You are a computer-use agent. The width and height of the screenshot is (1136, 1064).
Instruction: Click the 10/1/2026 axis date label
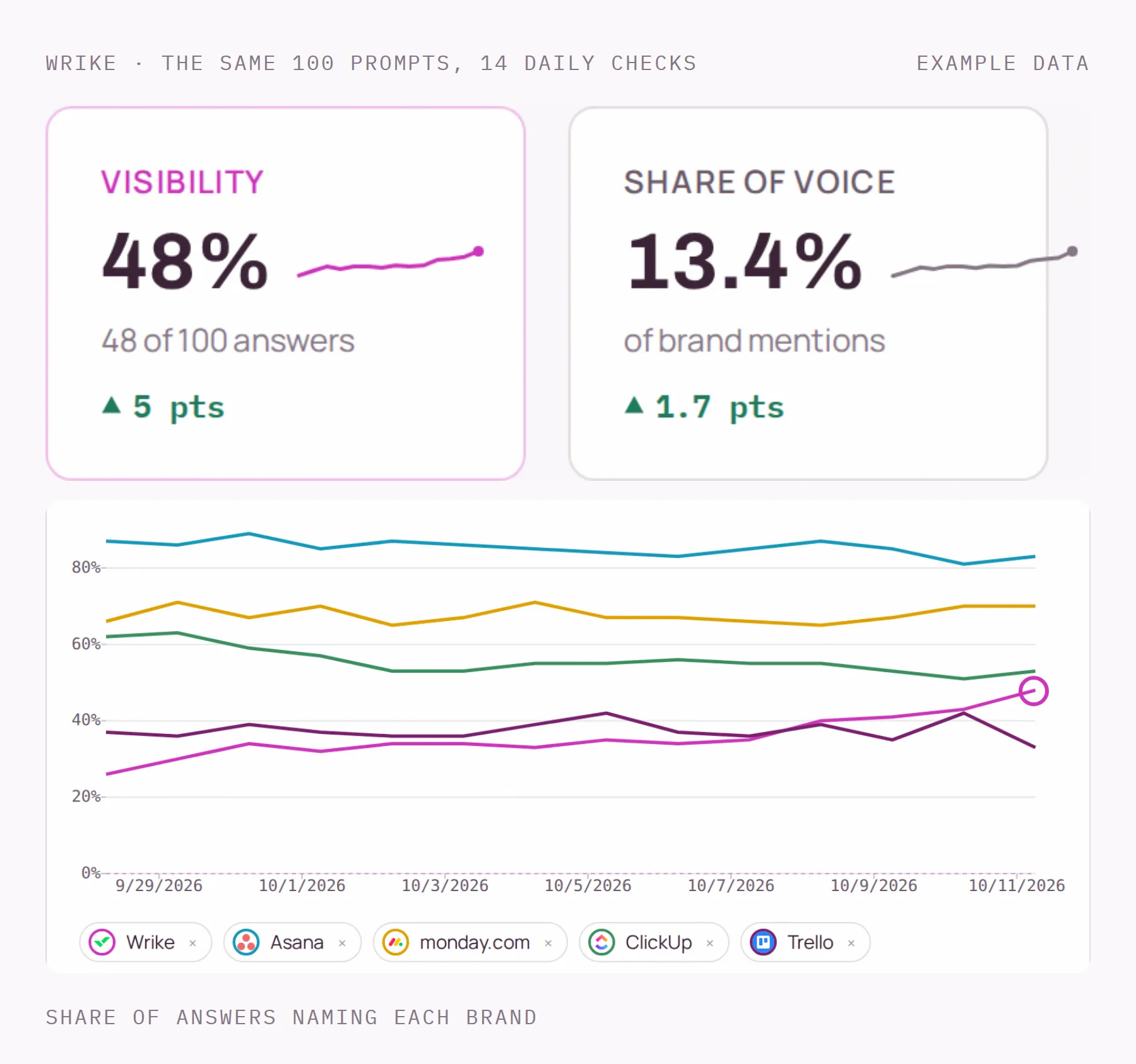pos(302,885)
